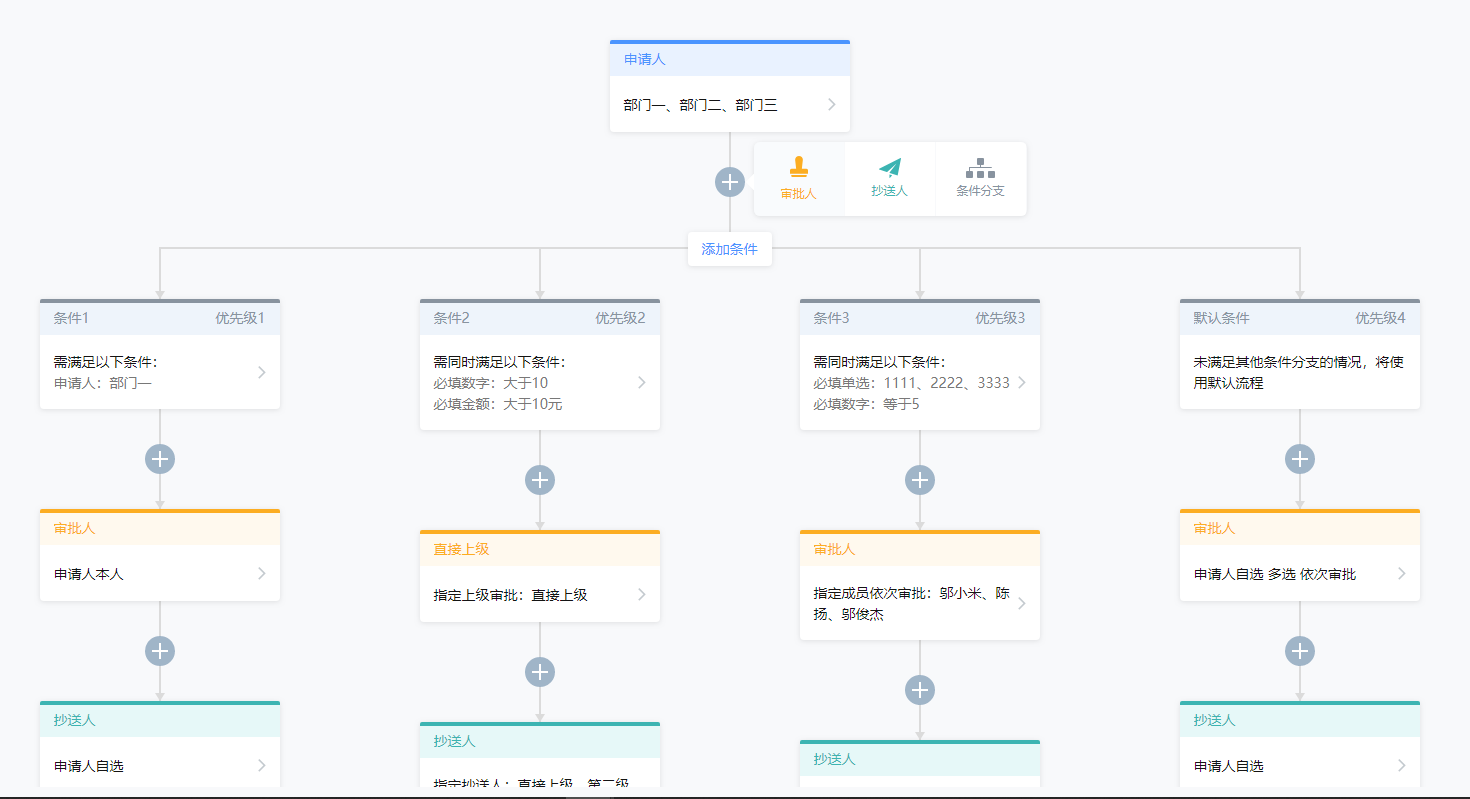This screenshot has width=1470, height=799.
Task: Open chevron beside 申请人自选 多选 依次审批
Action: point(1402,574)
